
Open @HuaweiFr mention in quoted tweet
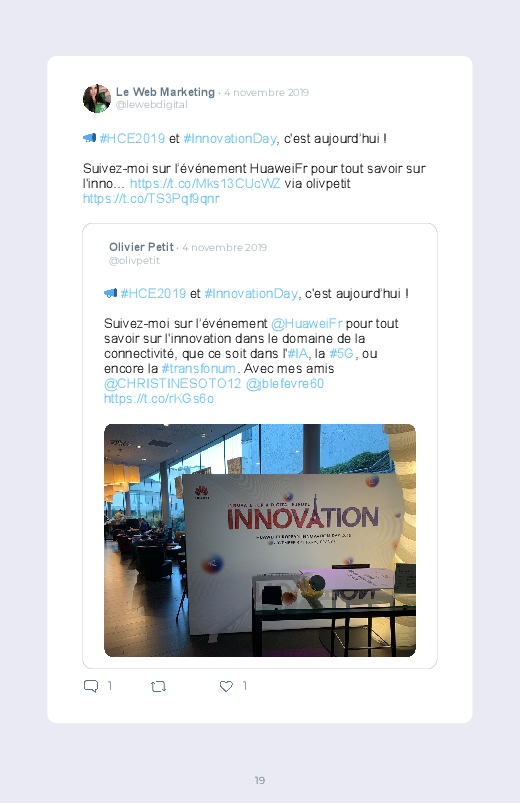[306, 324]
